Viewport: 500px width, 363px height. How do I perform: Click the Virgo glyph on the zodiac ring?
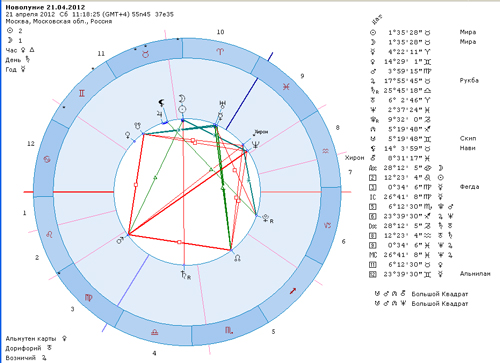click(89, 298)
